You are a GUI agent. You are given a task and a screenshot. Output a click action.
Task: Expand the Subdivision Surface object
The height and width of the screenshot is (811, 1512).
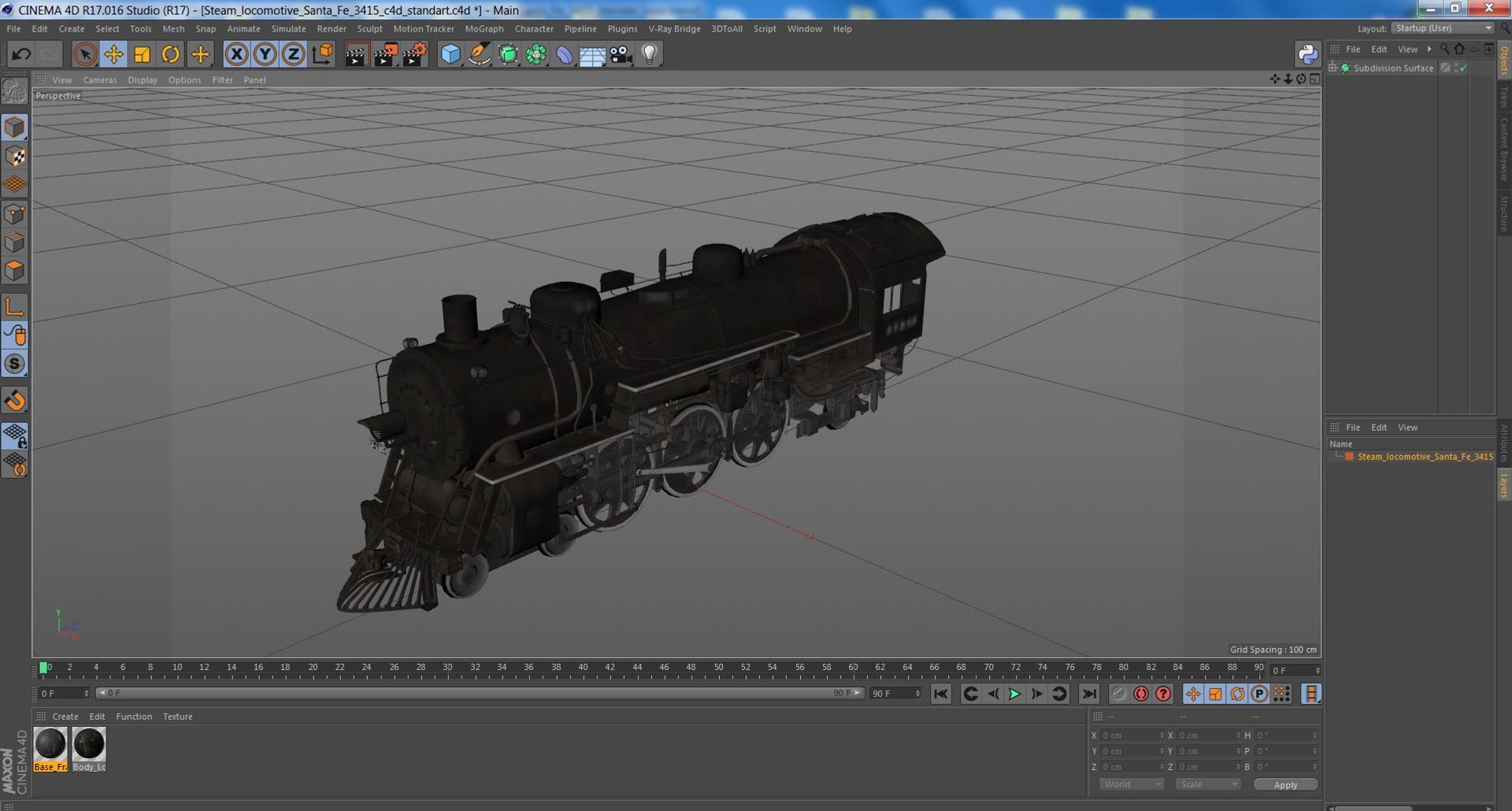1333,68
